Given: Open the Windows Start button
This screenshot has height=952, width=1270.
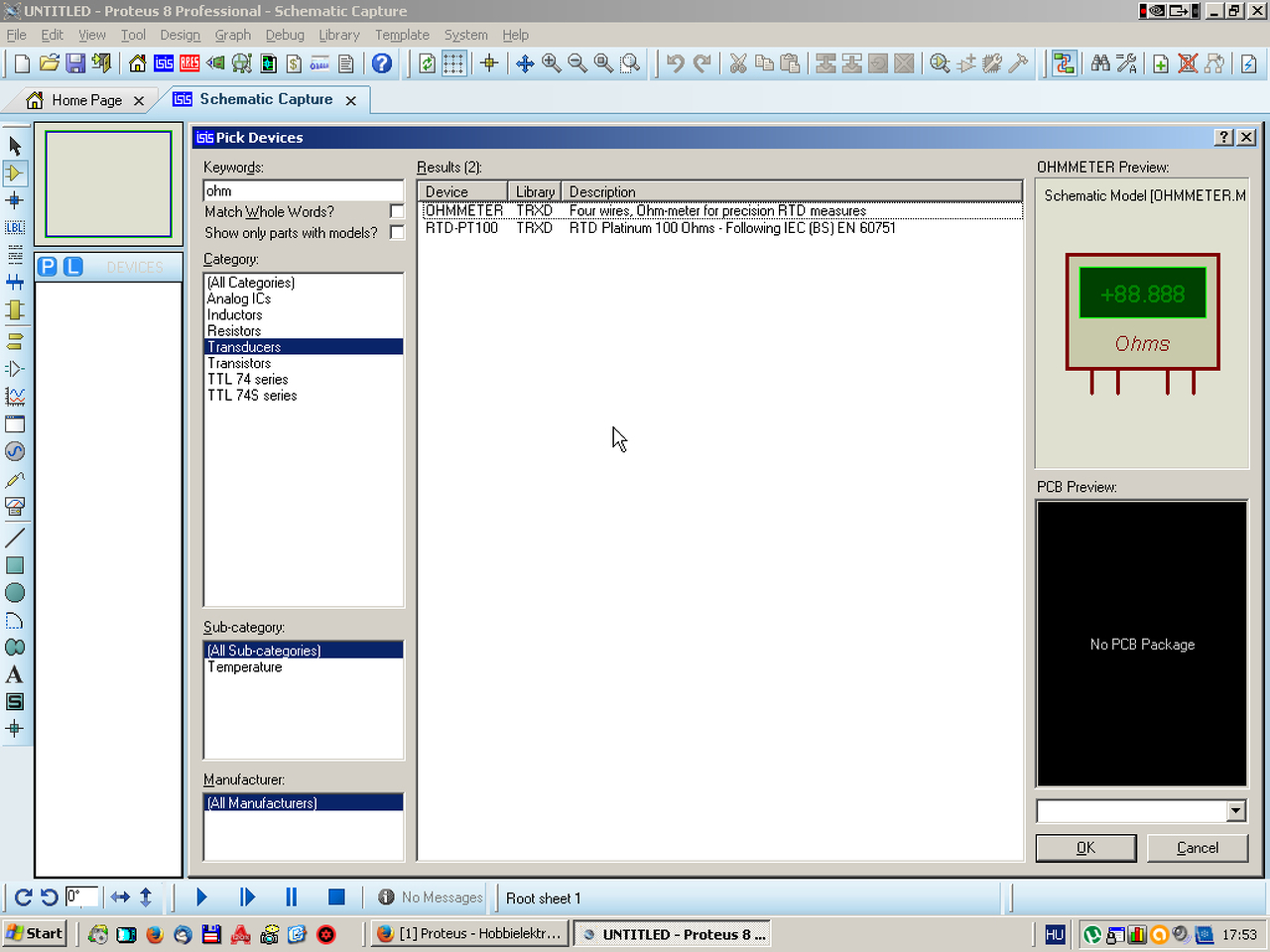Looking at the screenshot, I should [35, 933].
